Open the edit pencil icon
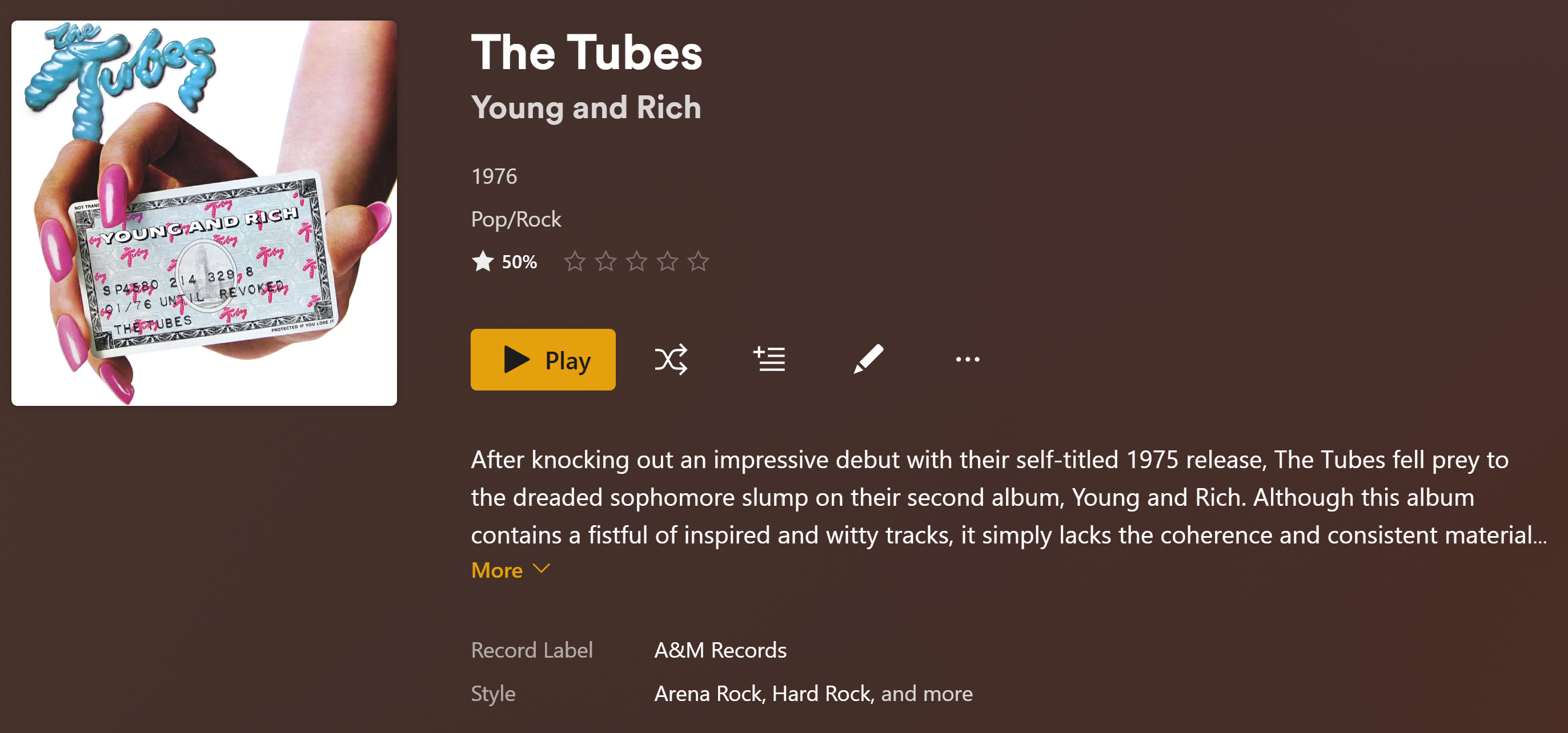The width and height of the screenshot is (1568, 733). tap(868, 360)
